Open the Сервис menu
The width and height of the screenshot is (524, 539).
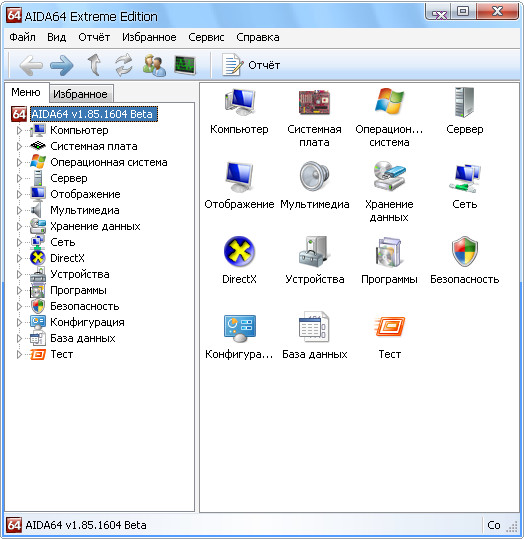(x=206, y=37)
